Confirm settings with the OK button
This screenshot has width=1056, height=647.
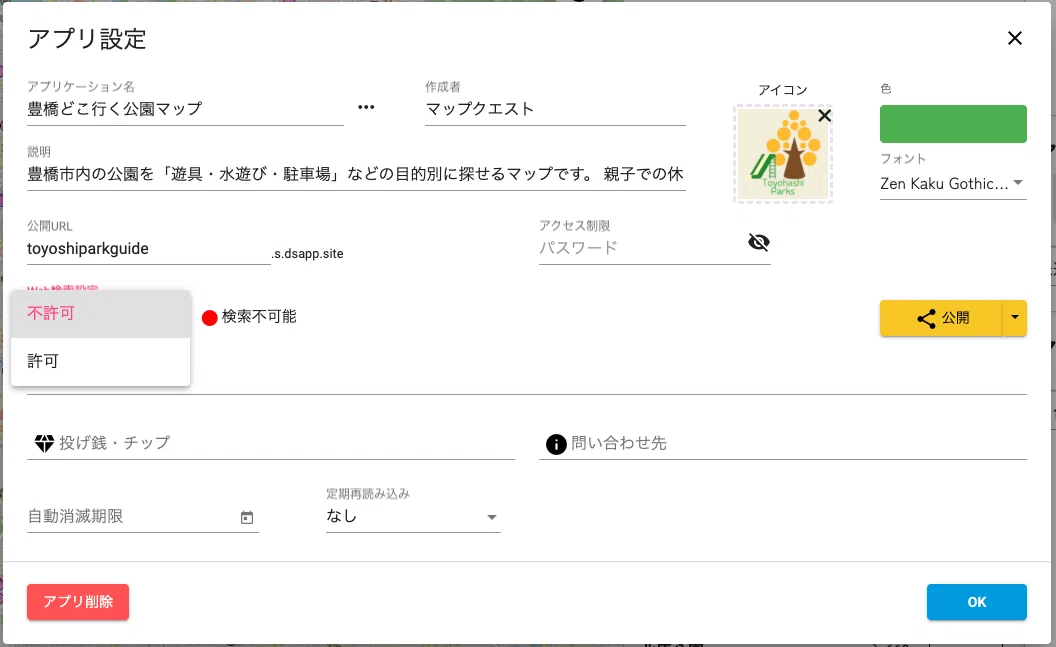click(x=977, y=602)
